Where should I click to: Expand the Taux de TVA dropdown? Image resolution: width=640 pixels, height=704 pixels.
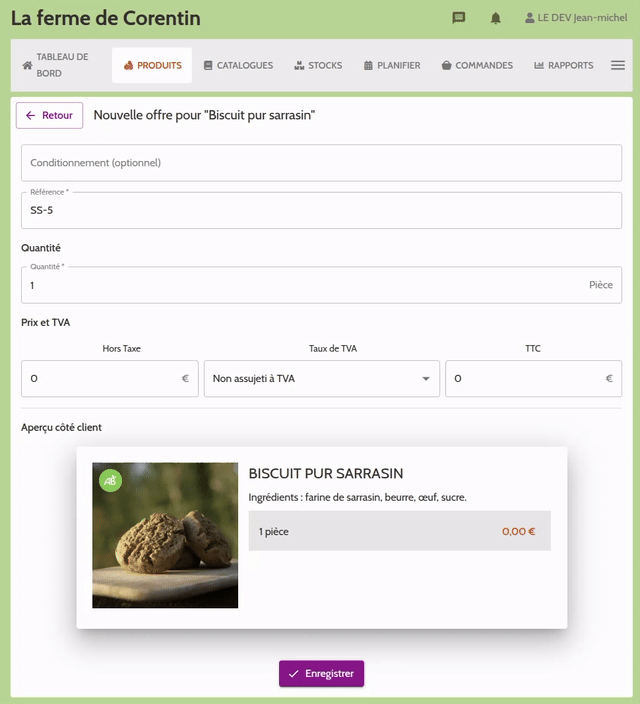coord(321,379)
